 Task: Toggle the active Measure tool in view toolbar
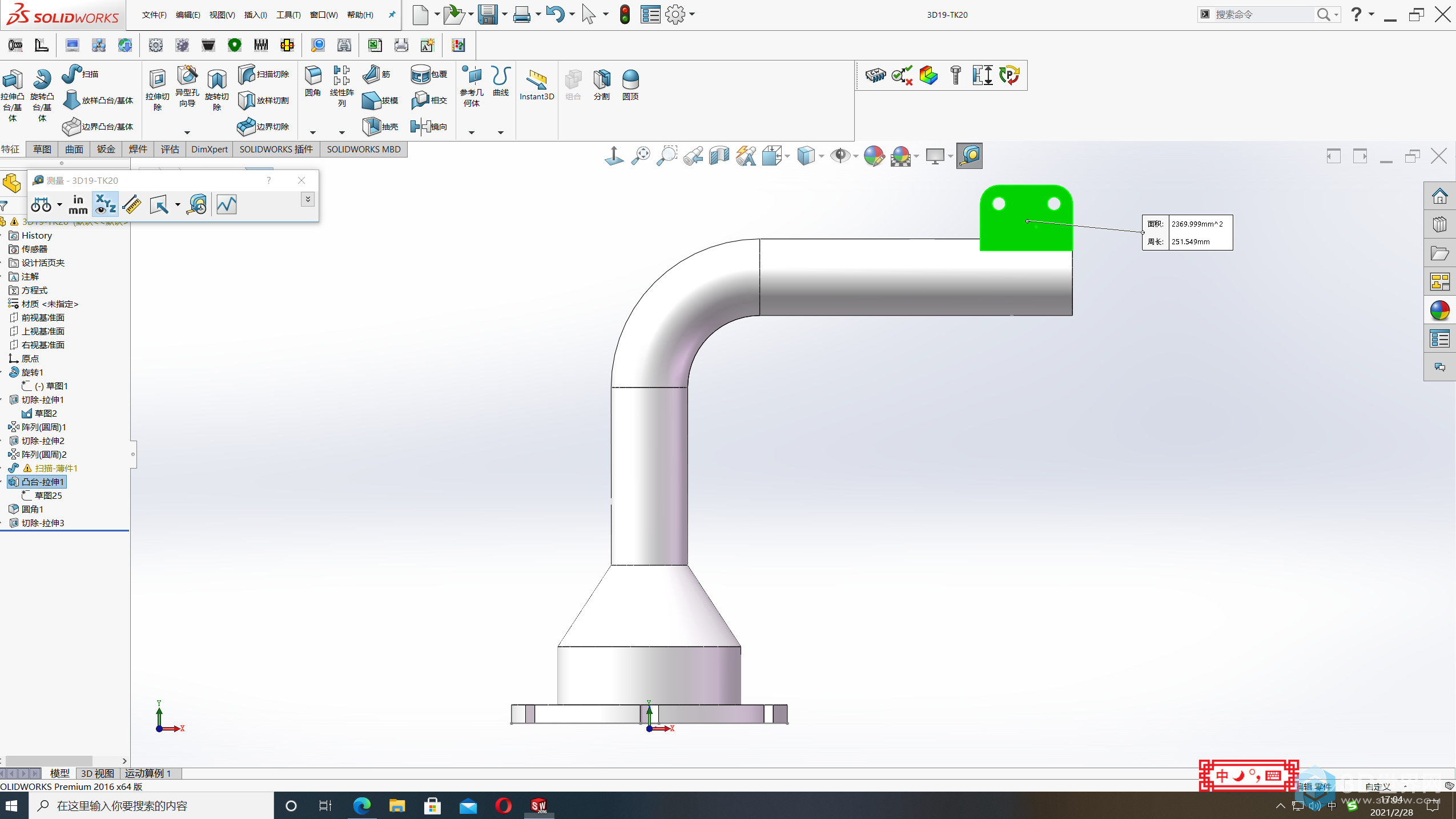pos(969,156)
